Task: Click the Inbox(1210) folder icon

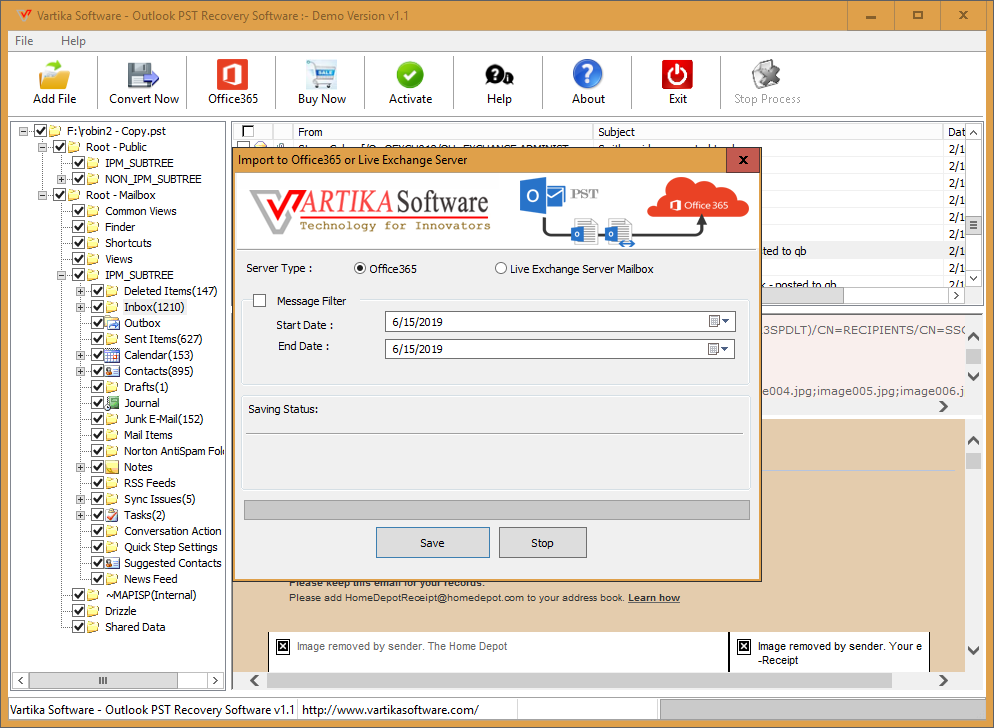Action: pyautogui.click(x=112, y=307)
